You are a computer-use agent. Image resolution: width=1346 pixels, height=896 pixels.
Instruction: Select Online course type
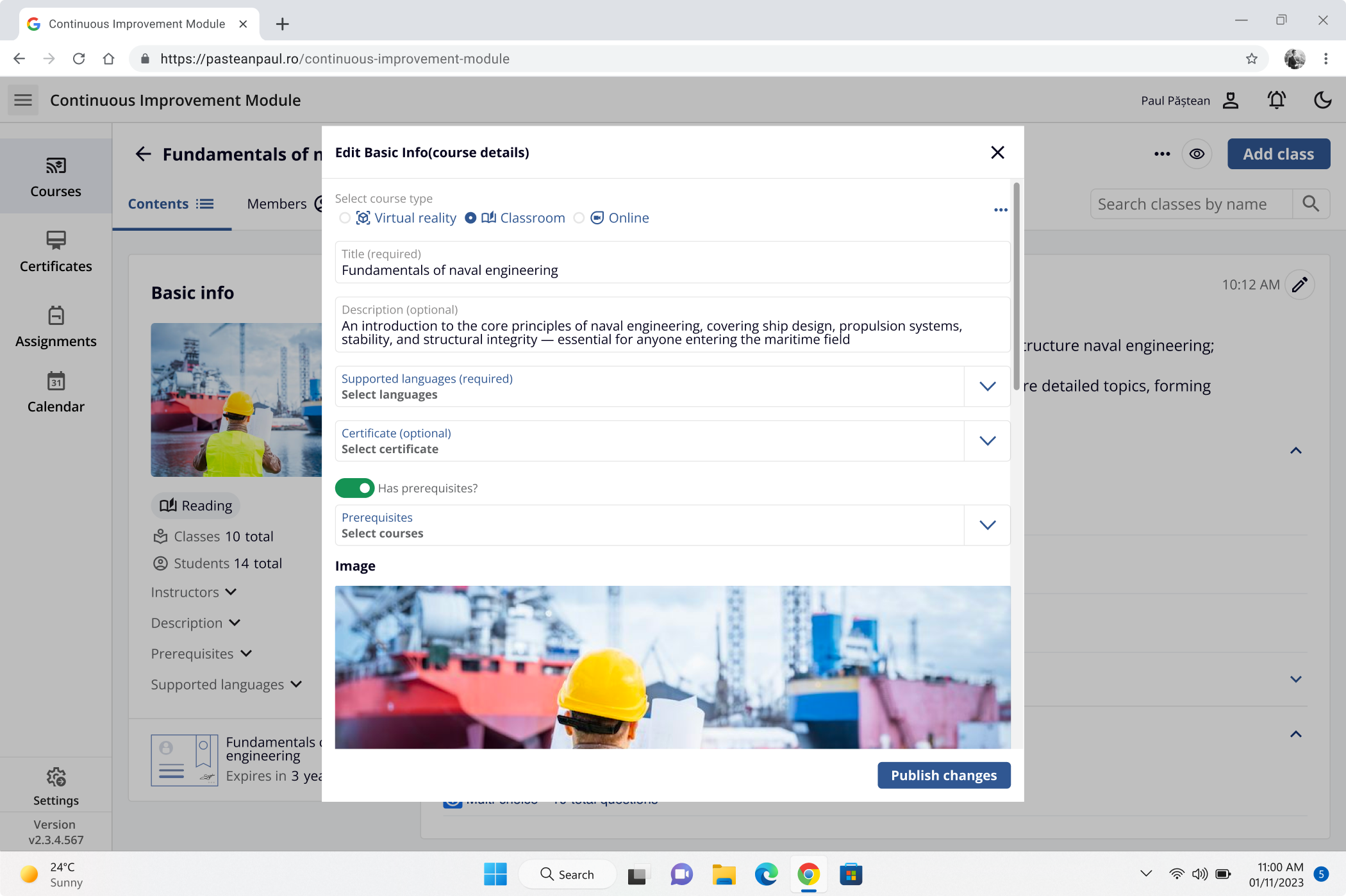(579, 218)
